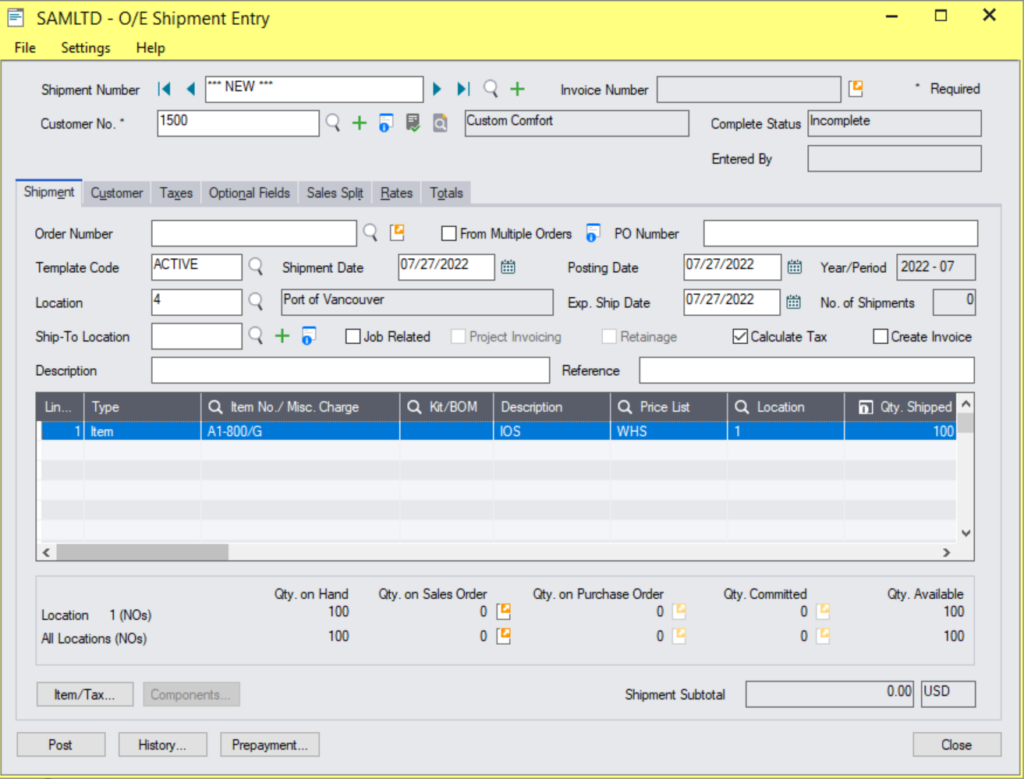Drill down on Invoice Number
The height and width of the screenshot is (779, 1024).
(x=856, y=88)
